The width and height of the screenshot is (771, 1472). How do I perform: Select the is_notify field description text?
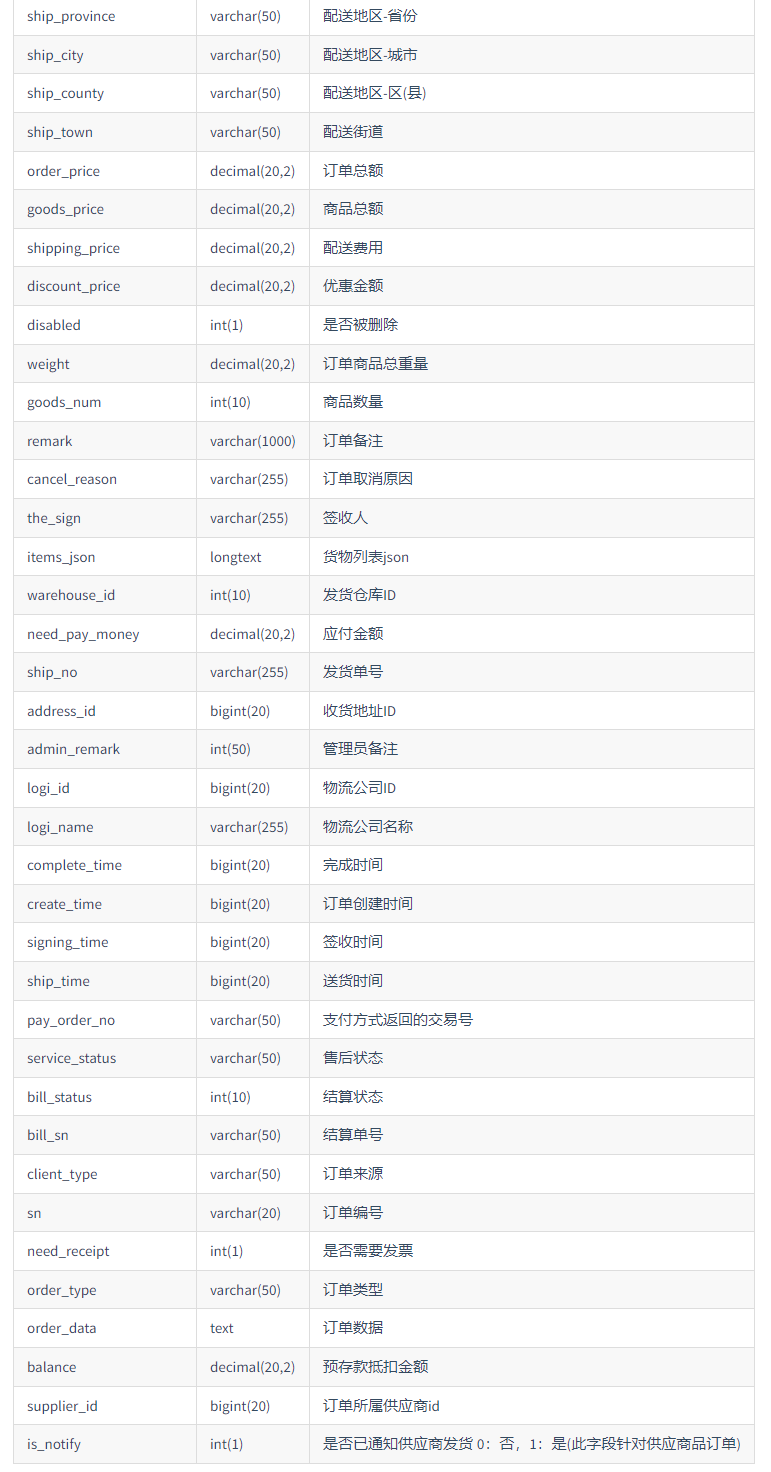[532, 1444]
